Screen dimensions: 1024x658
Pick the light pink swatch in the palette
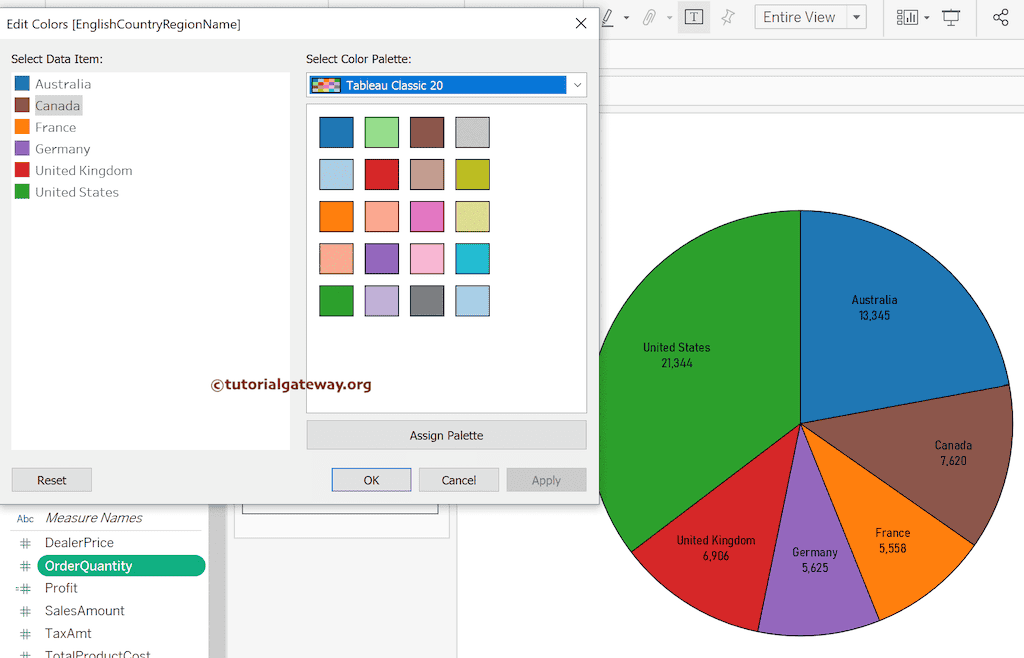(427, 258)
